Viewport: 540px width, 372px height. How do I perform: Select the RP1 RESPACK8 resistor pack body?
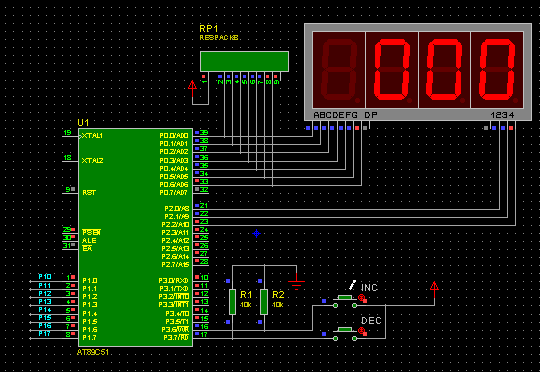245,61
